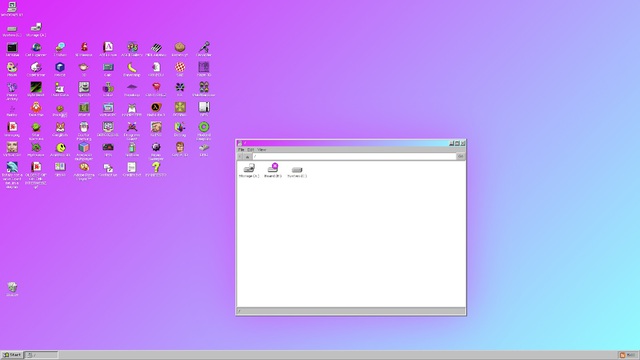
Task: Click the back arrow in explorer toolbar
Action: tap(240, 156)
